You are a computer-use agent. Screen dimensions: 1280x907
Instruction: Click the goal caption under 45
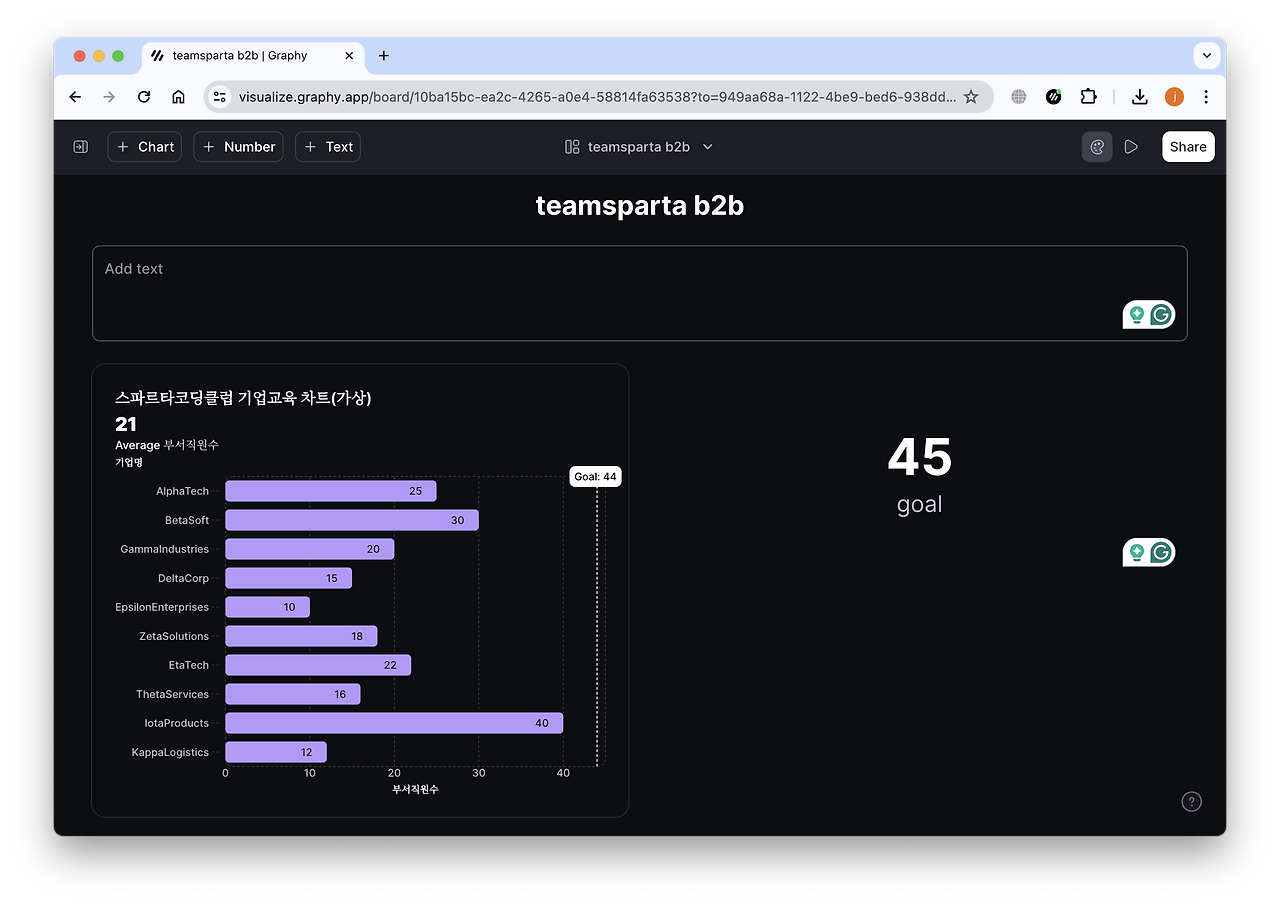(920, 504)
